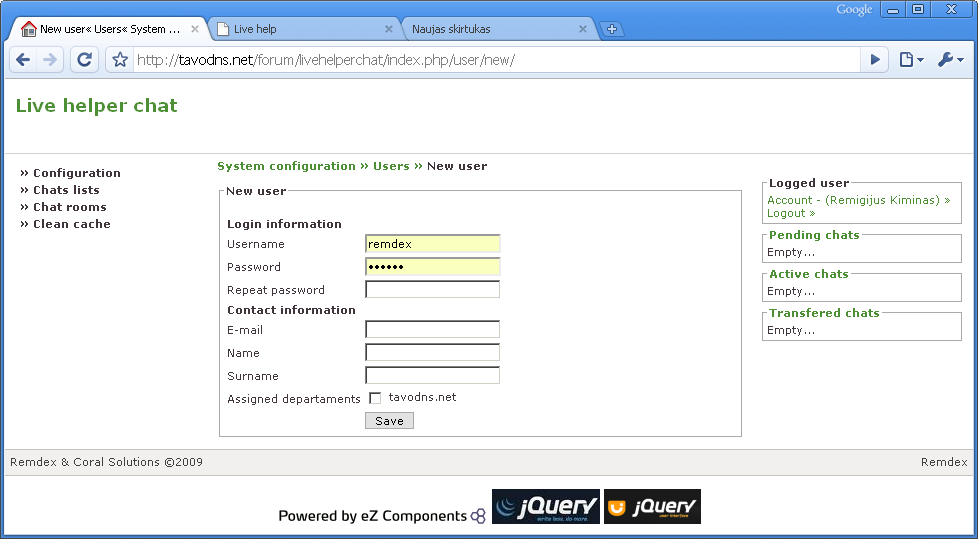Click the Logout link
Screen dimensions: 978x539
pyautogui.click(x=791, y=213)
